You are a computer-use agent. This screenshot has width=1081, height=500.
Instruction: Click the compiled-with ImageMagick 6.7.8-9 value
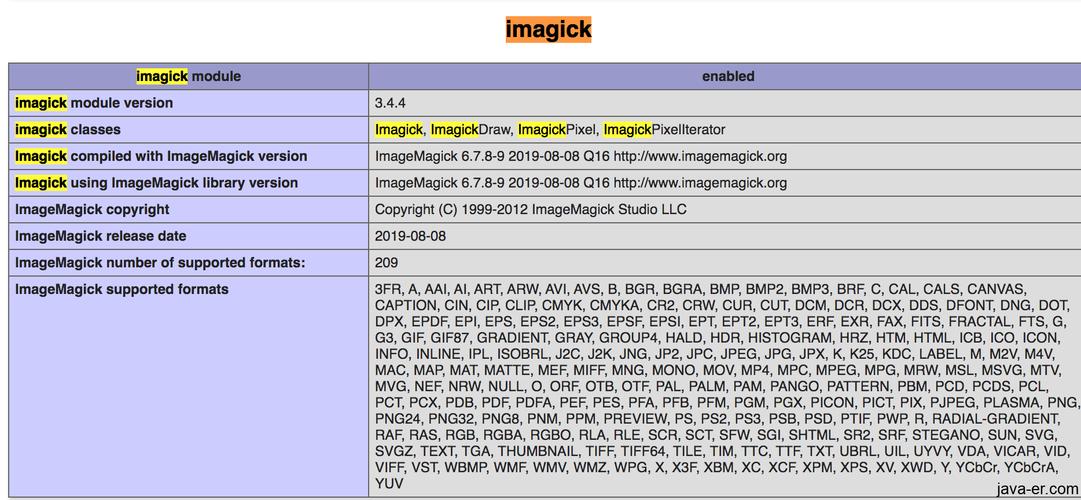(580, 156)
